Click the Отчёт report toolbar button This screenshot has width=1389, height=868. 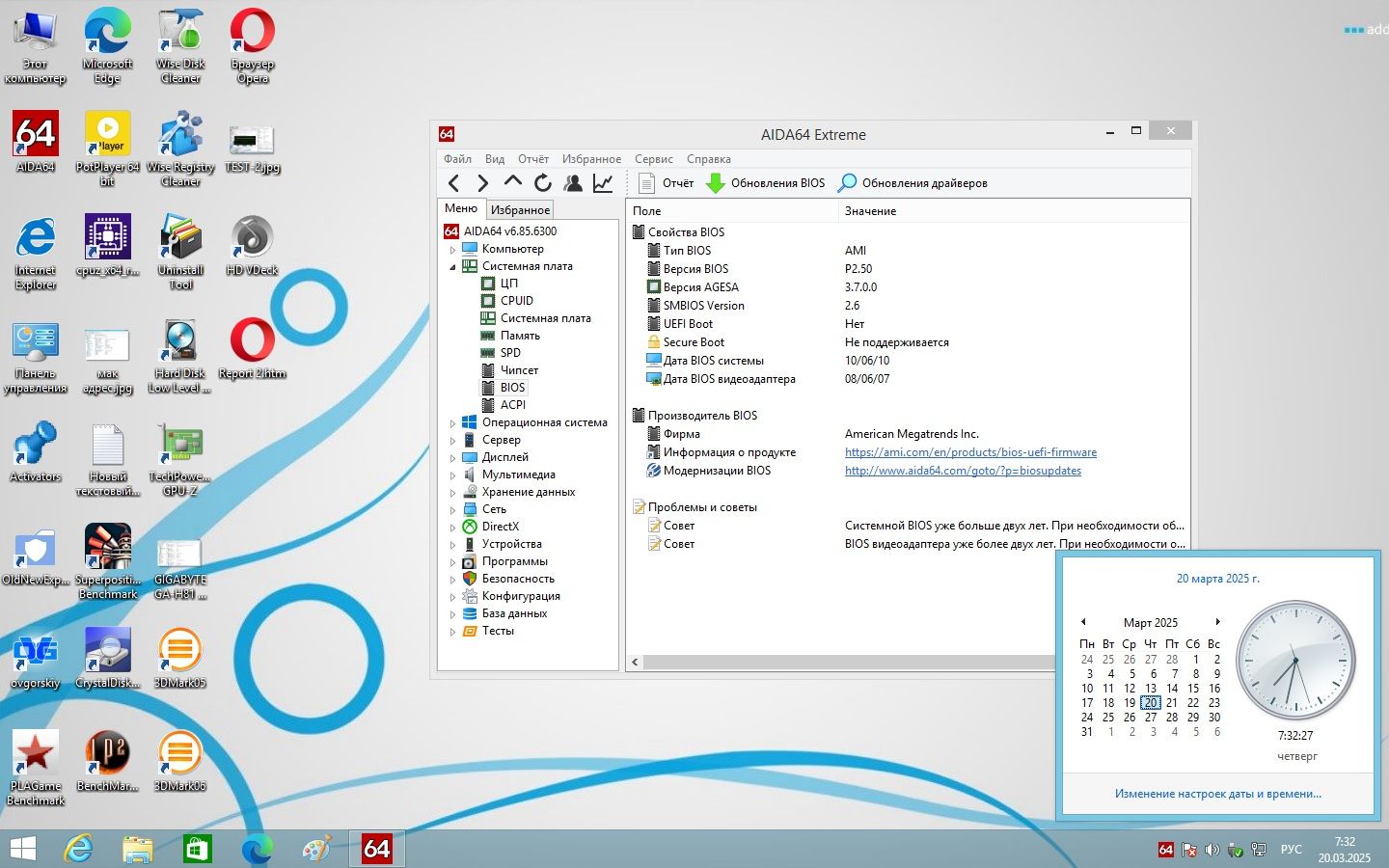pos(666,183)
